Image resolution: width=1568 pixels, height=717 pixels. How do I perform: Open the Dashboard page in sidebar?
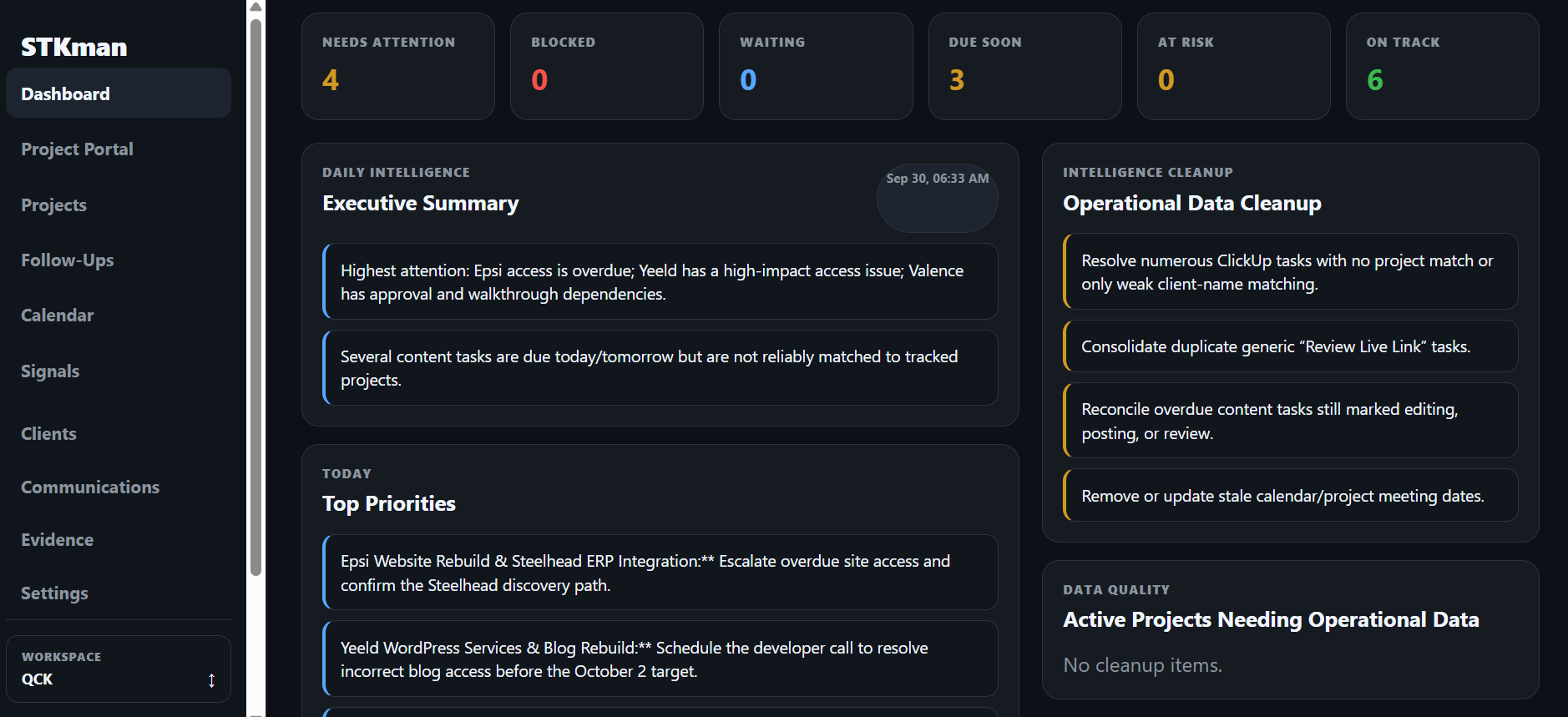point(119,93)
